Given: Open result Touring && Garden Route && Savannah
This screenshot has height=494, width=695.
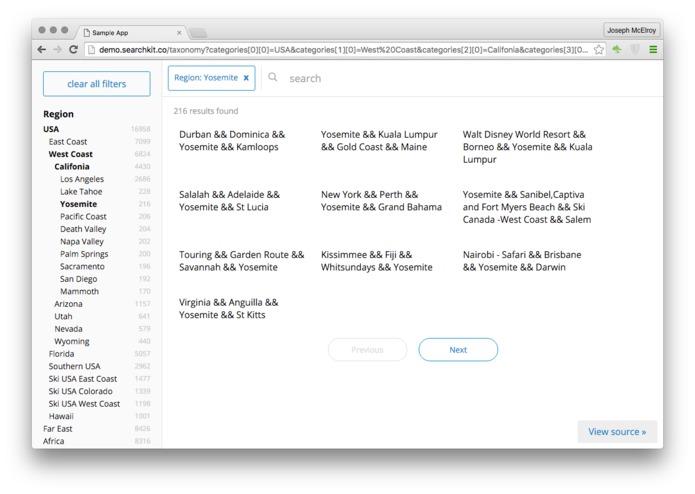Looking at the screenshot, I should click(242, 261).
